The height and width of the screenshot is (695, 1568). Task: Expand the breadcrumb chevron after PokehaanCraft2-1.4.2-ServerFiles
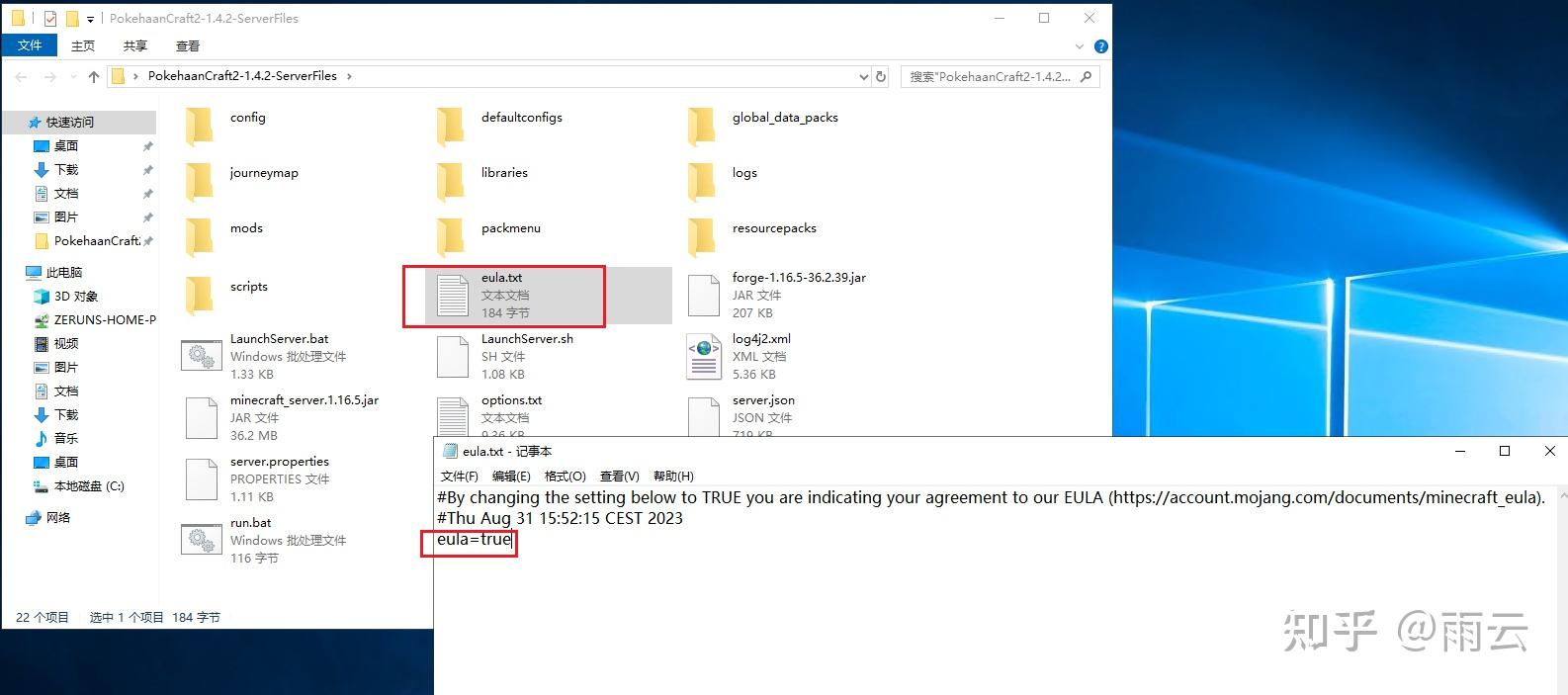point(349,76)
